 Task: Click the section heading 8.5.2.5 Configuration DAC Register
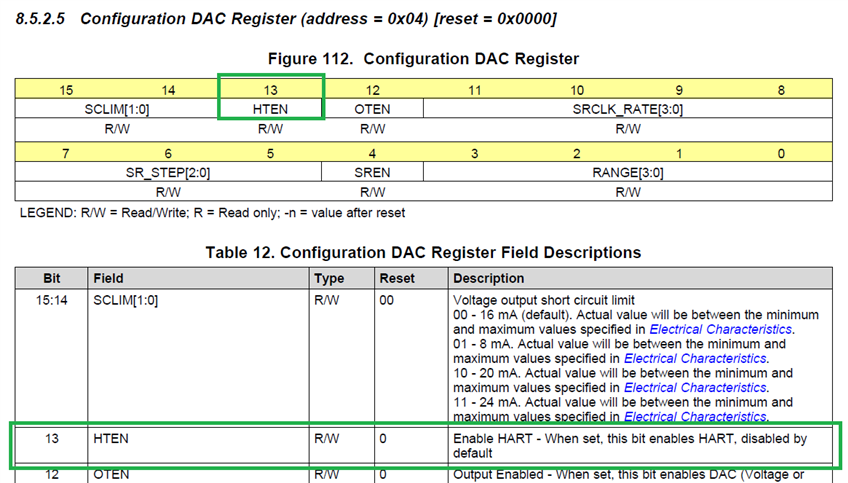(286, 19)
